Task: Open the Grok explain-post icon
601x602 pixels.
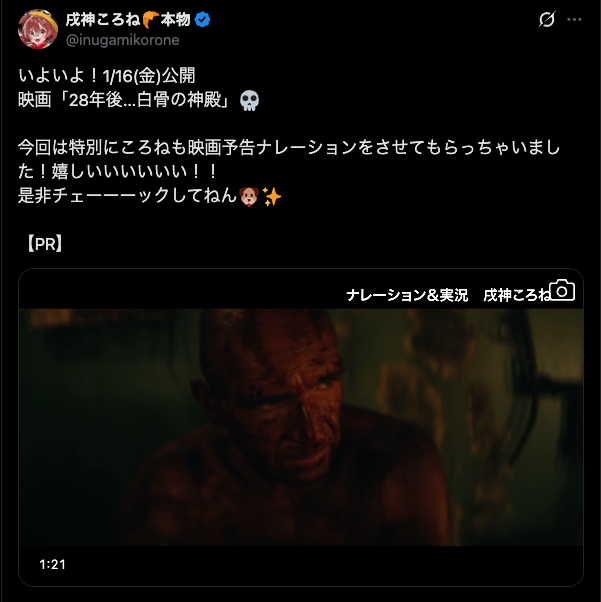Action: 546,19
